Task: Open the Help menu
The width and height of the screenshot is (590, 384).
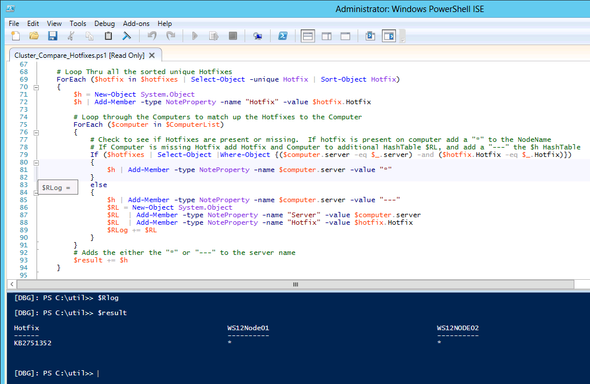Action: 164,23
